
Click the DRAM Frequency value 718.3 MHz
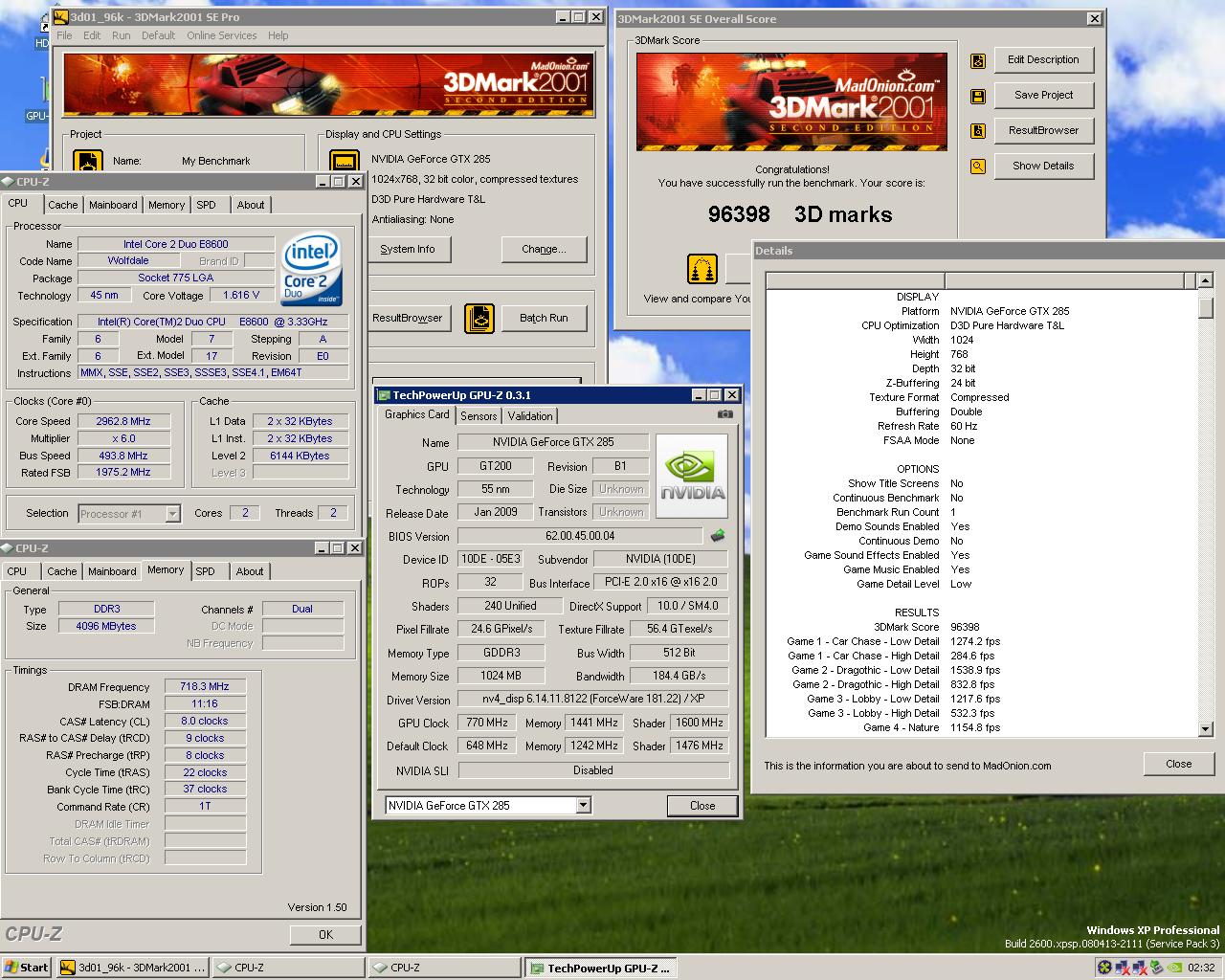click(205, 686)
